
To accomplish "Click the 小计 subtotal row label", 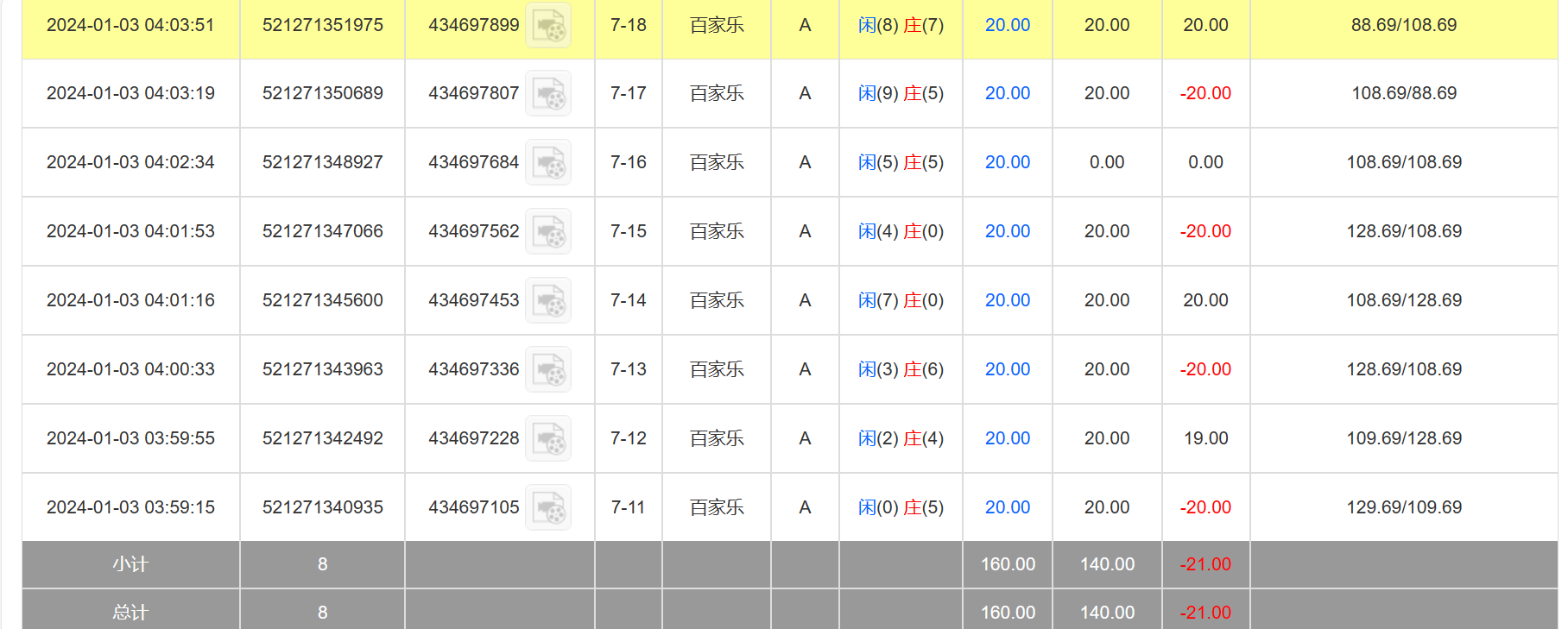I will tap(130, 564).
